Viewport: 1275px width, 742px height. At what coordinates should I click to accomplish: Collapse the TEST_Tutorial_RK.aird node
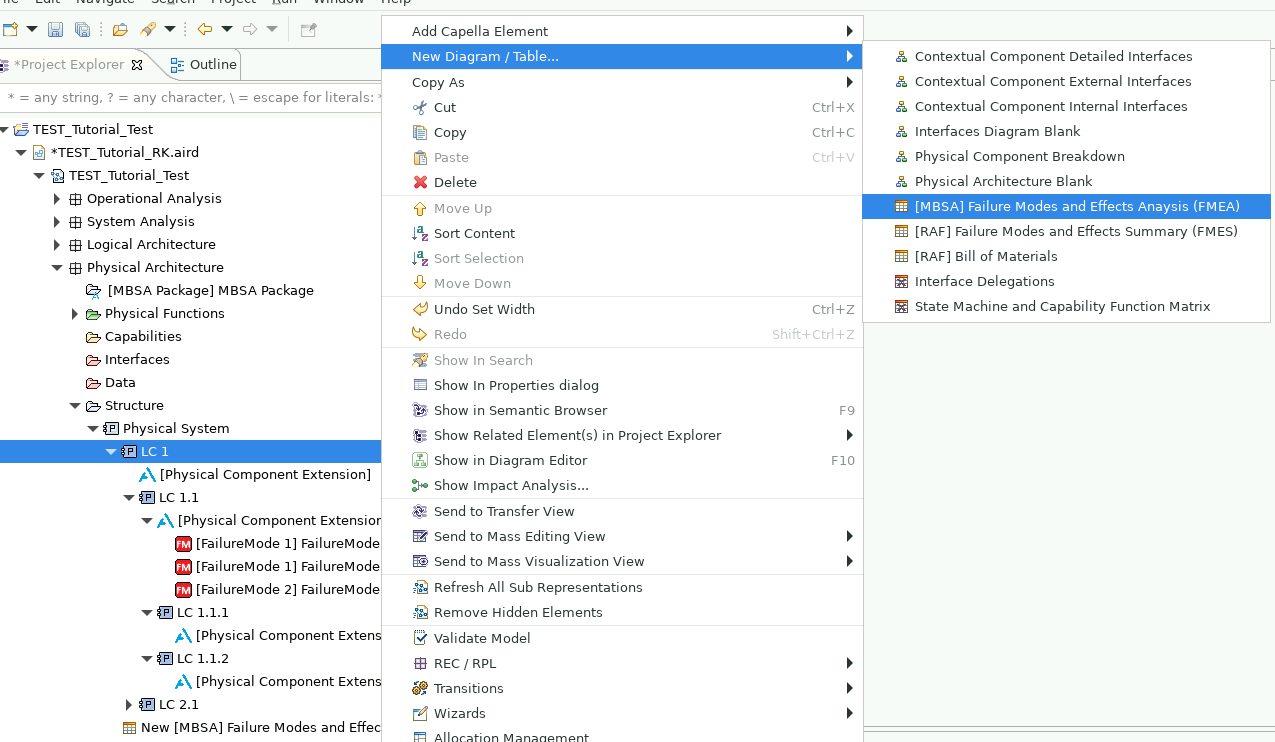[21, 153]
